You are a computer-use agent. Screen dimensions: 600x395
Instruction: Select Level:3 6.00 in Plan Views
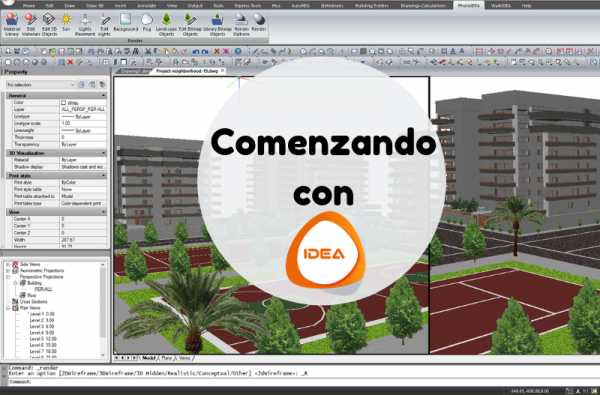pos(42,326)
